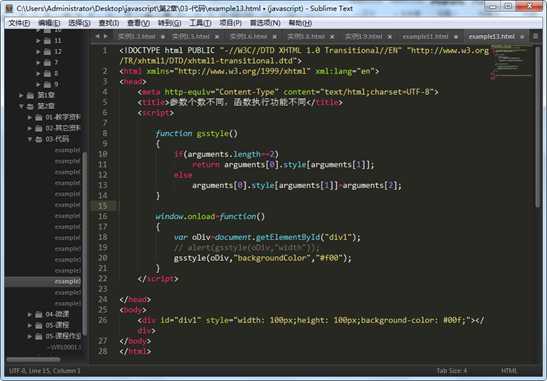Switch to the 实例1.6.html tab
The height and width of the screenshot is (381, 547).
coord(253,37)
